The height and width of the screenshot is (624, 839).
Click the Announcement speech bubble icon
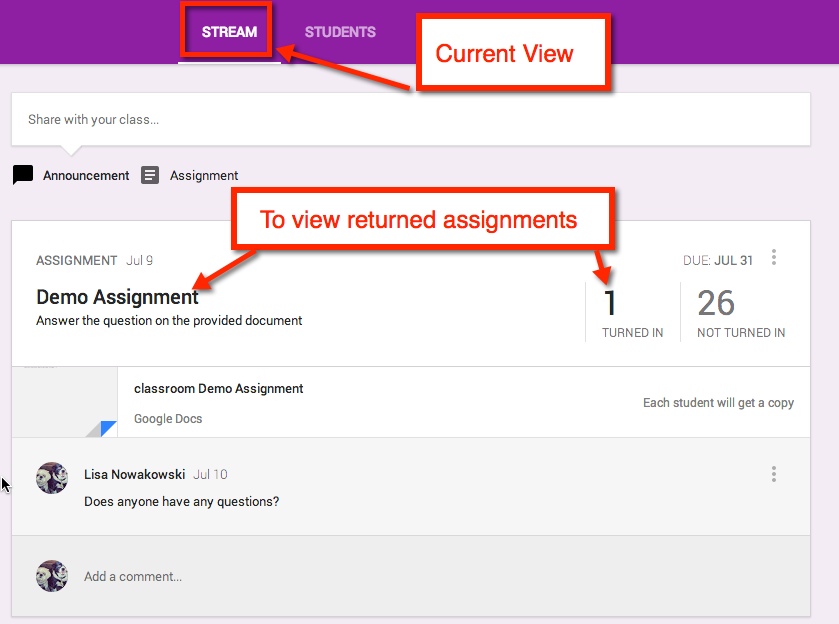(x=23, y=175)
